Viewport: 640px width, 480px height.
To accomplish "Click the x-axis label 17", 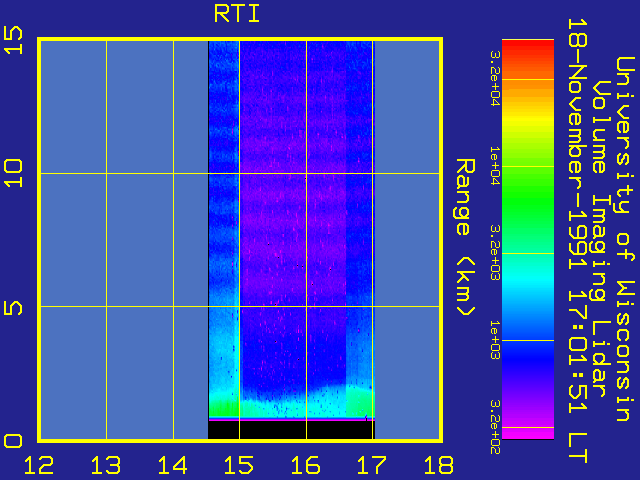I will (x=372, y=465).
